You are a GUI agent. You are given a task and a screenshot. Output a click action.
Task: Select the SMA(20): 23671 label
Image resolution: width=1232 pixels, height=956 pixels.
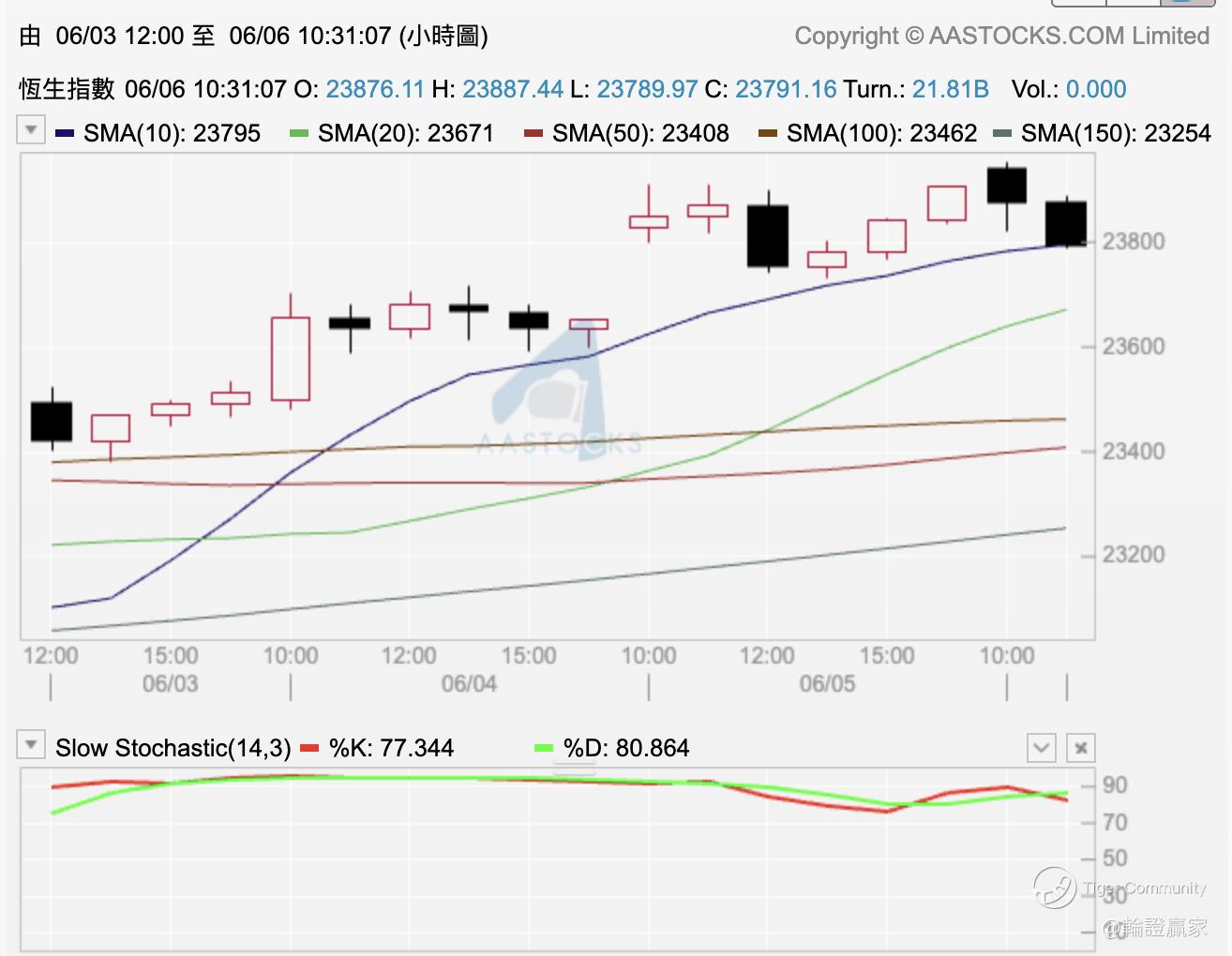[406, 133]
